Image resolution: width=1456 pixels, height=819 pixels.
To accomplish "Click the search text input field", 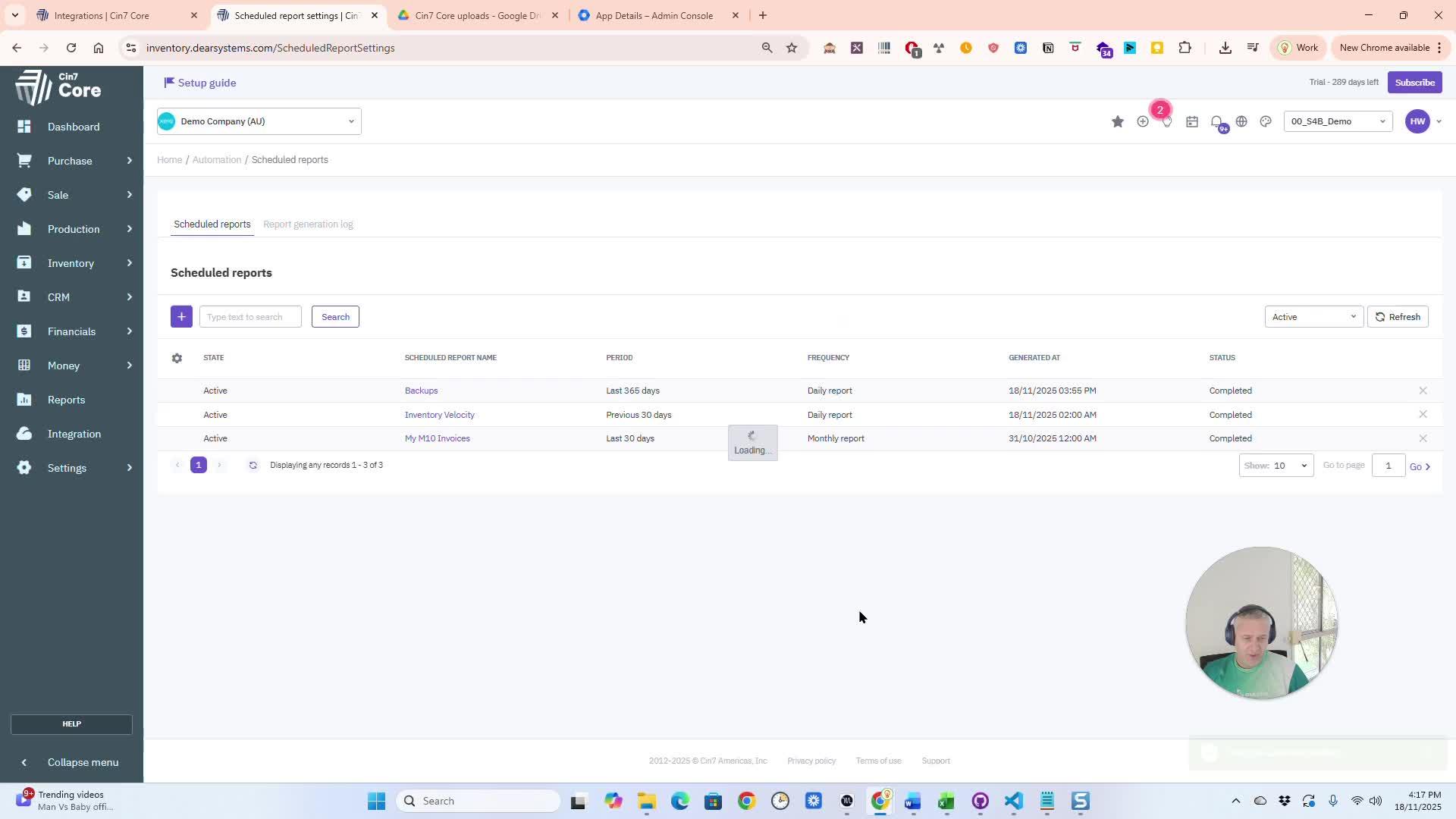I will [250, 317].
